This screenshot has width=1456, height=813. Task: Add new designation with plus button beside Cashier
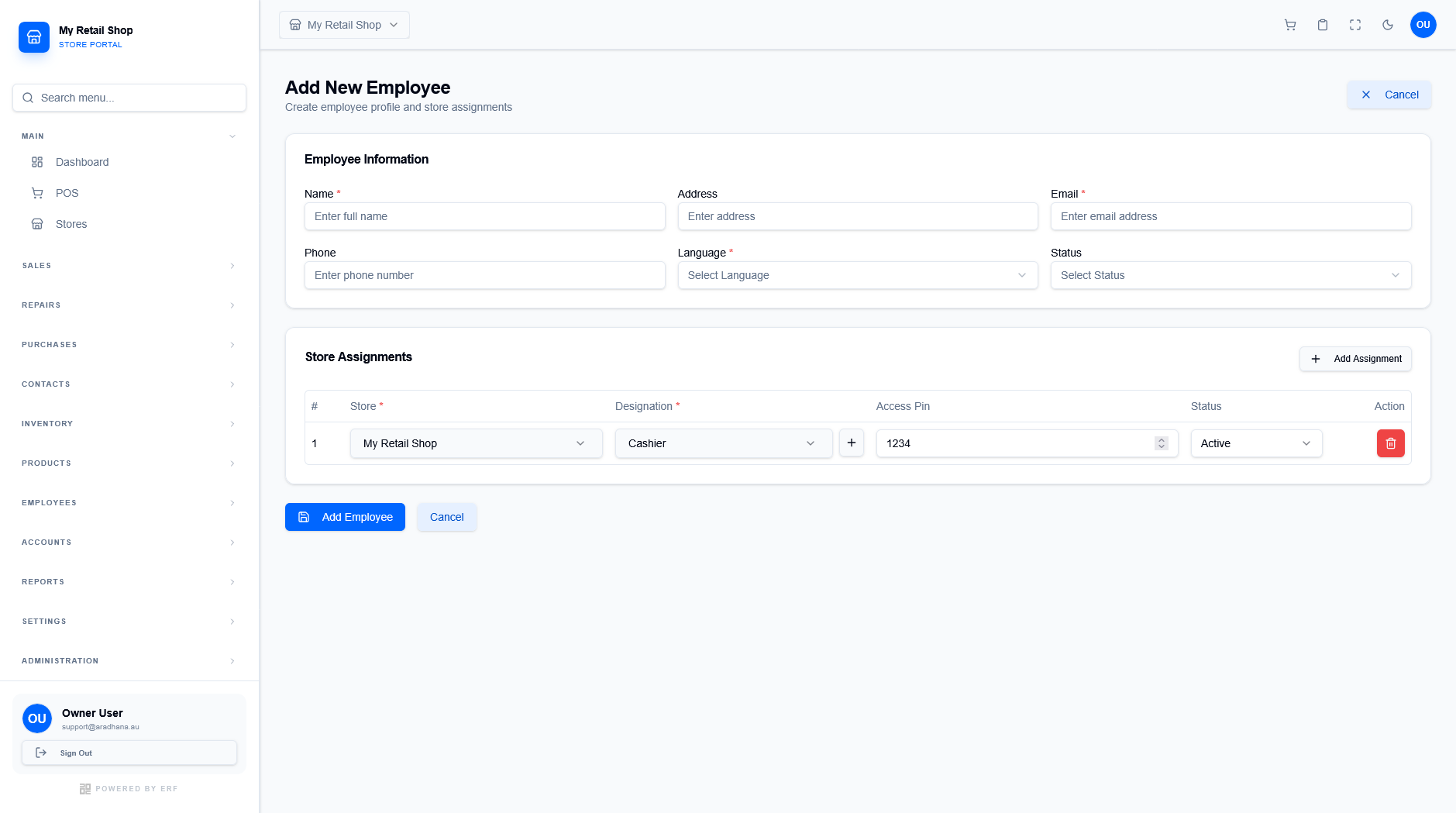pyautogui.click(x=852, y=443)
